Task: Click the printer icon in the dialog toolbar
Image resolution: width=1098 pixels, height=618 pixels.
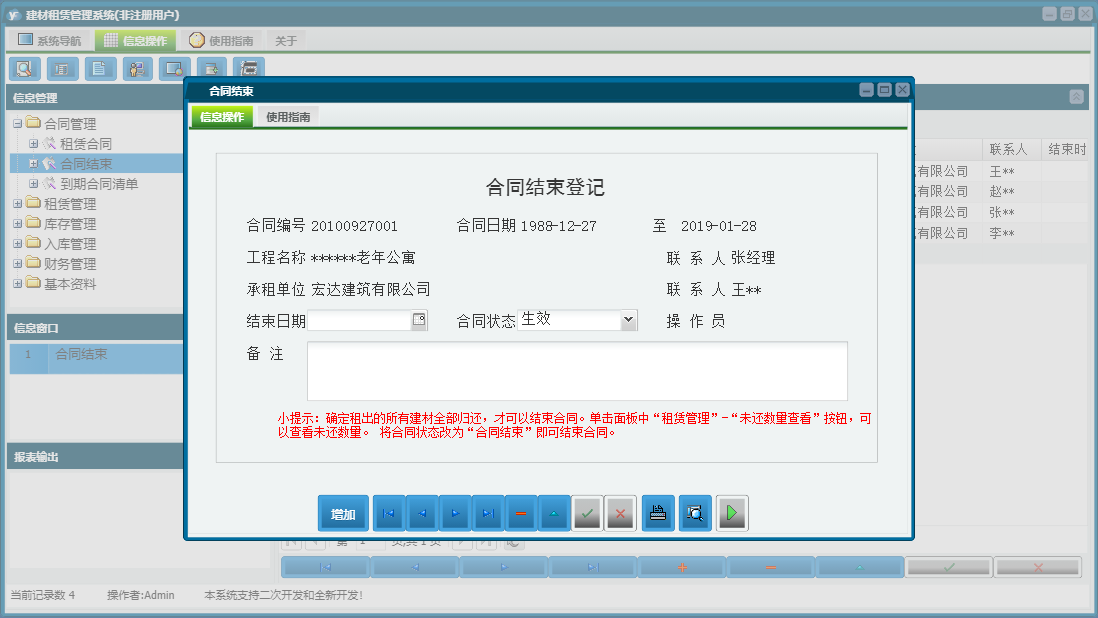Action: click(657, 512)
